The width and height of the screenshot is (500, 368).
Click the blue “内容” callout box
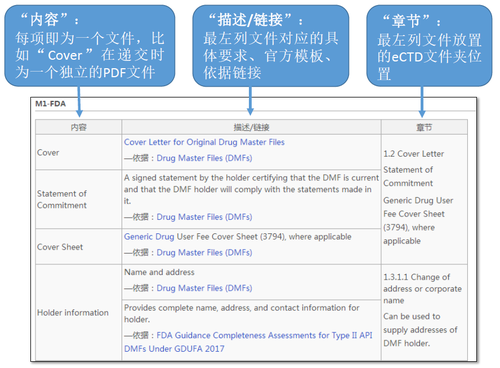pyautogui.click(x=90, y=46)
